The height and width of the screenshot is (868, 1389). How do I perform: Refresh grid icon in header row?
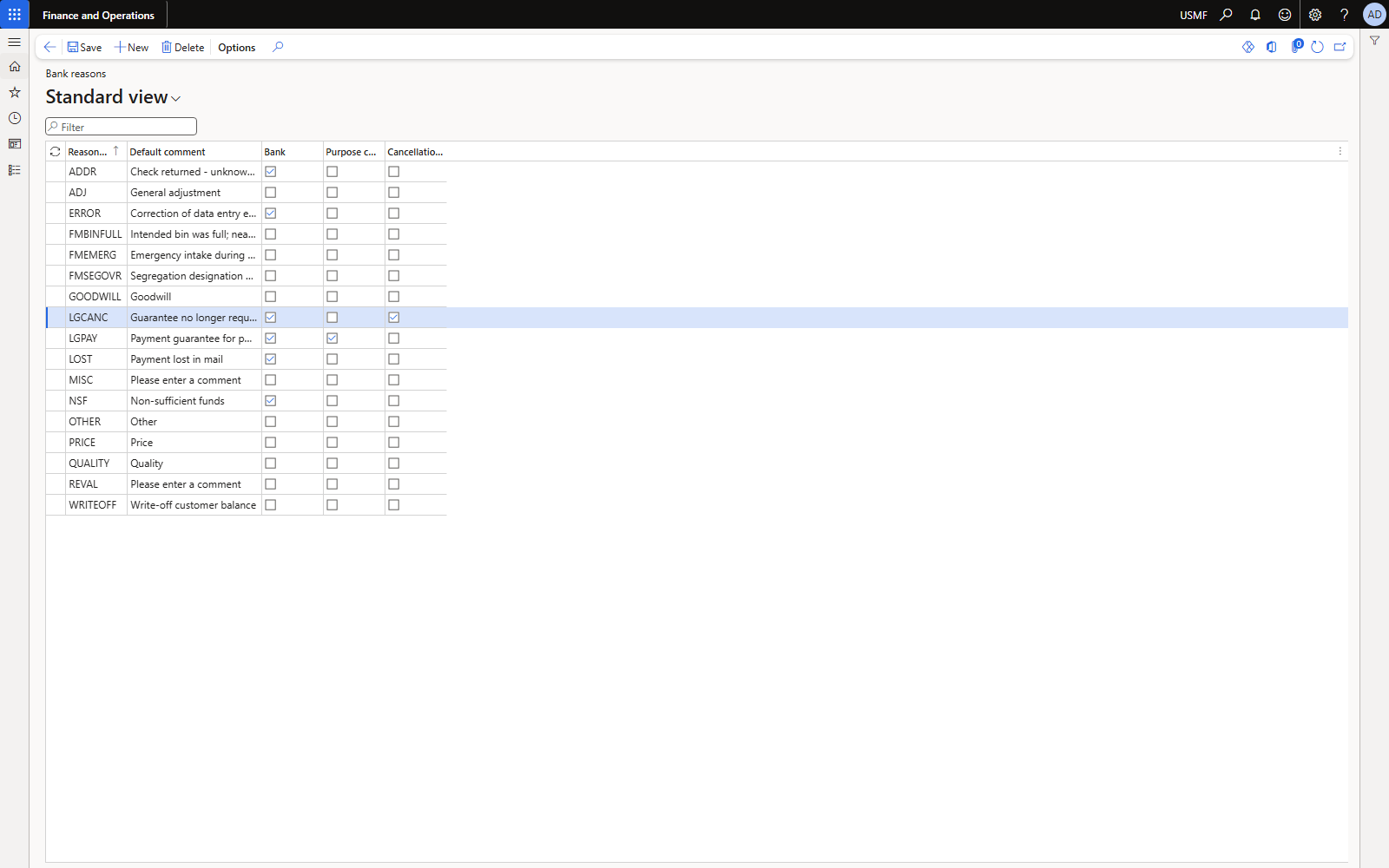click(56, 151)
